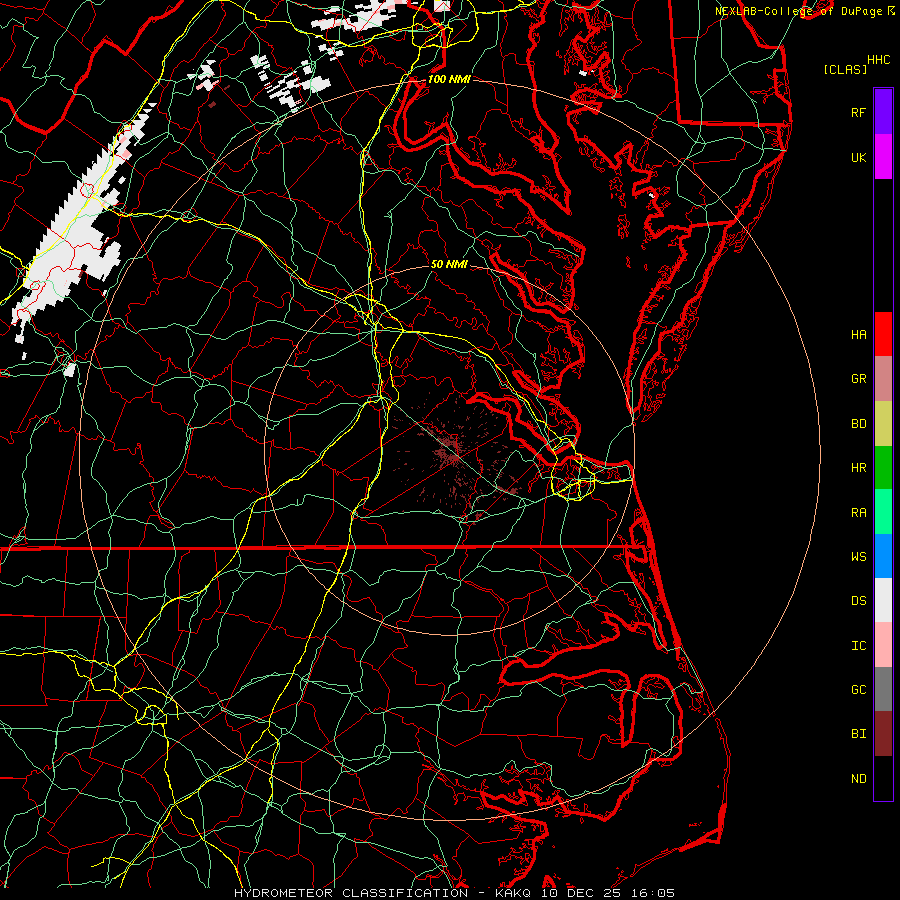The width and height of the screenshot is (900, 900).
Task: Click the UK legend label
Action: click(859, 157)
